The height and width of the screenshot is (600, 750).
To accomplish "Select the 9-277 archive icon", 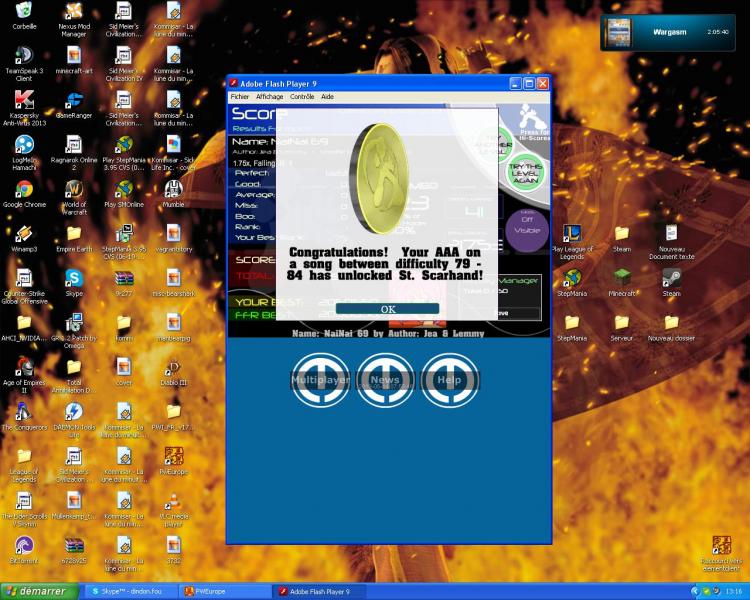I will (x=124, y=283).
